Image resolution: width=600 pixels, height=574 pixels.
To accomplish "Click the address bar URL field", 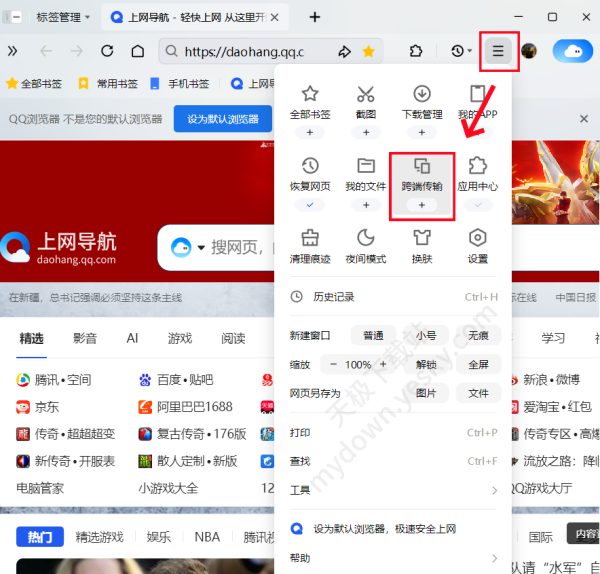I will point(250,51).
